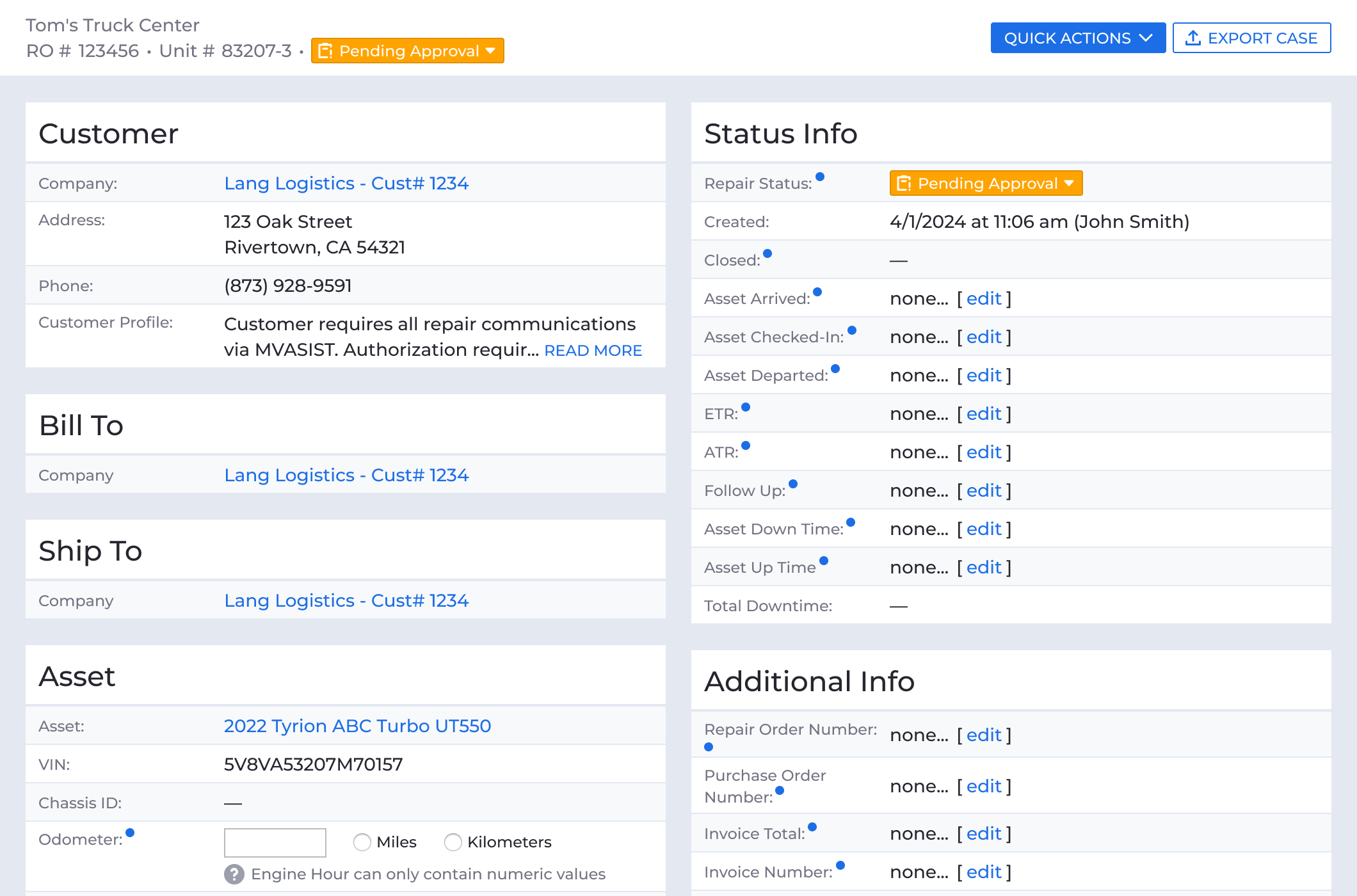The image size is (1357, 896).
Task: Click the blue dot next to ATR
Action: (x=746, y=445)
